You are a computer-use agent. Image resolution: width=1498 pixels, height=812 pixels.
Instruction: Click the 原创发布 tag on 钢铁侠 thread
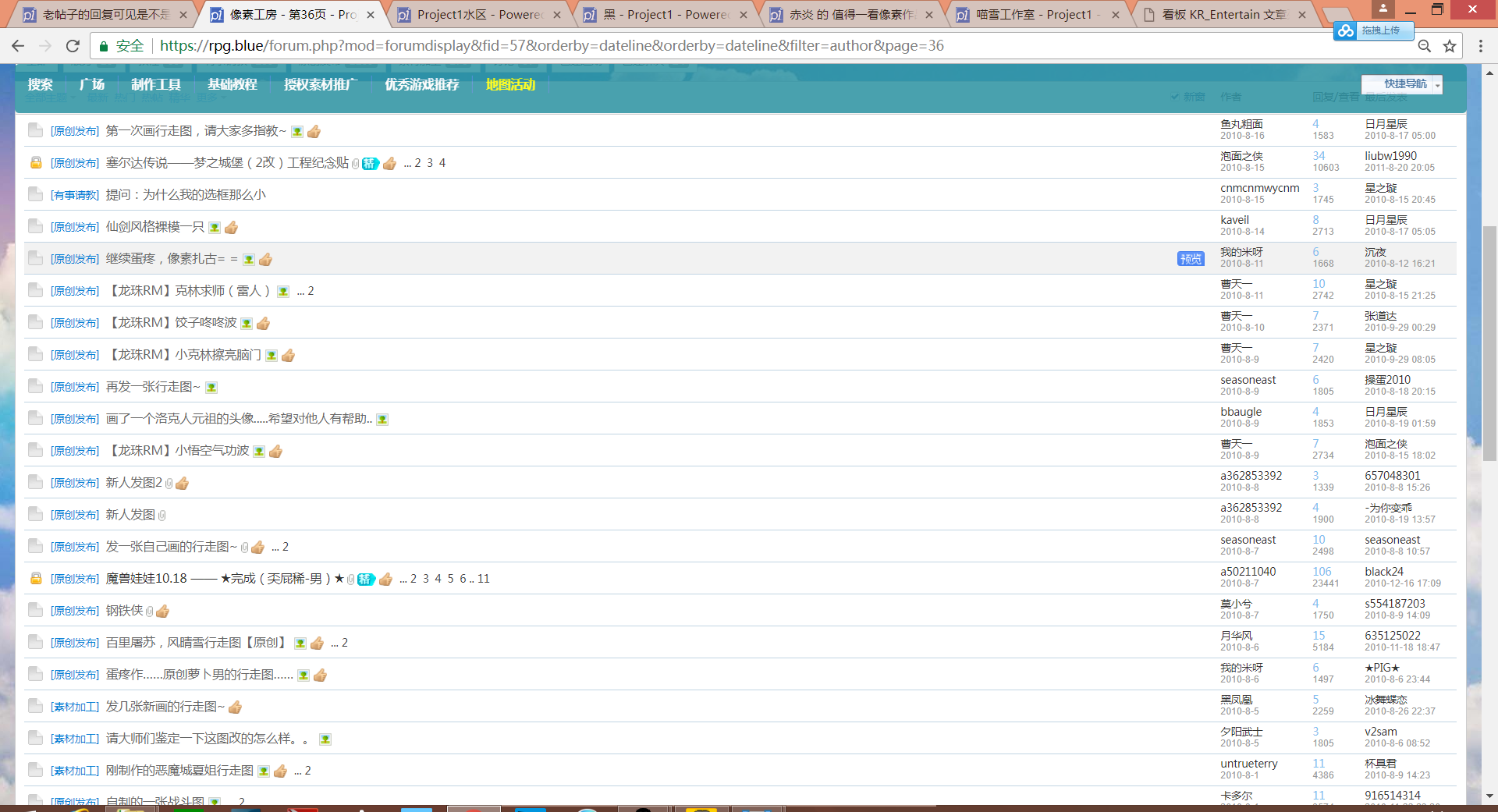(x=75, y=611)
